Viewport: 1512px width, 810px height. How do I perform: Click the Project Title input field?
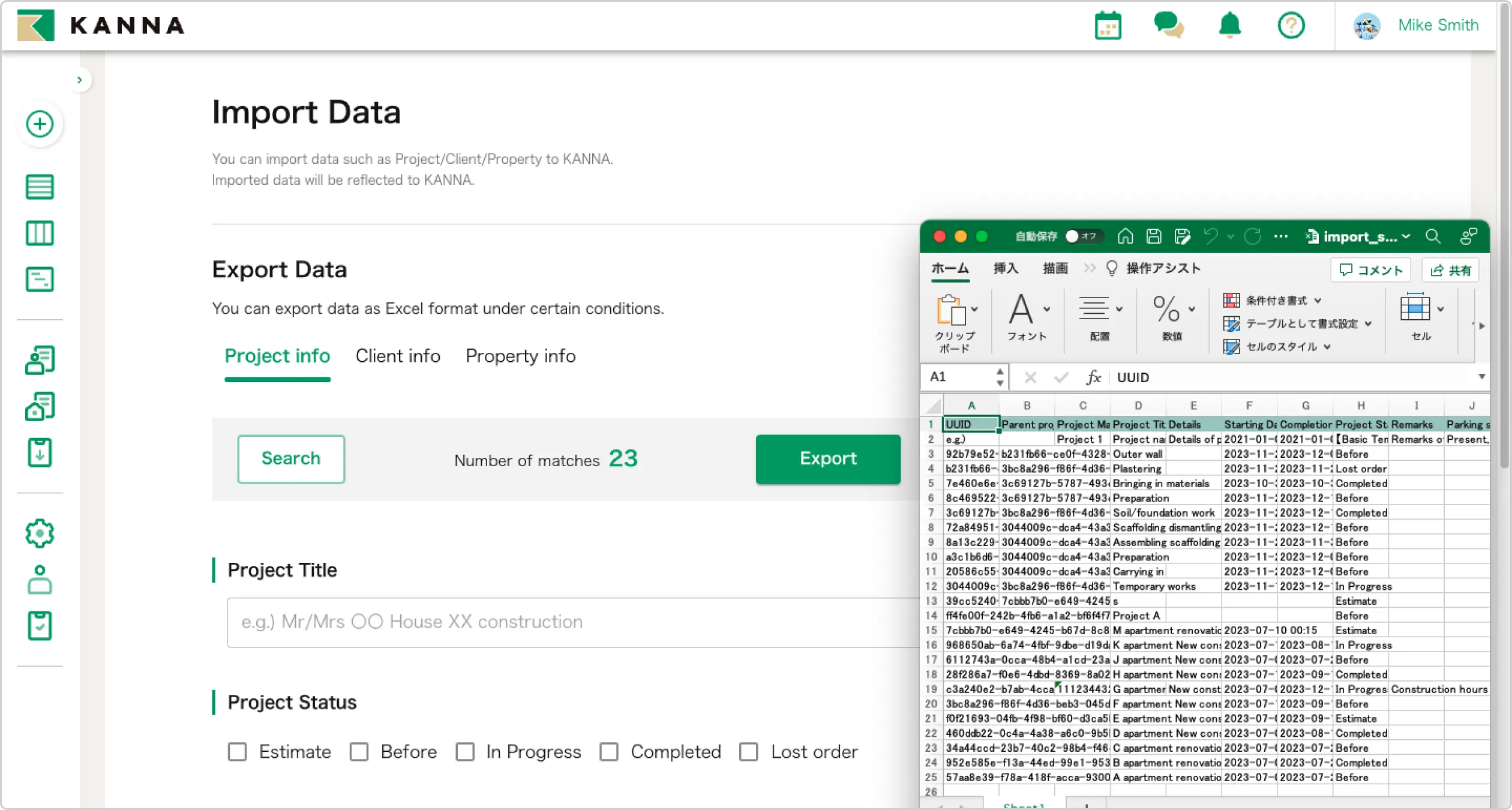point(570,622)
